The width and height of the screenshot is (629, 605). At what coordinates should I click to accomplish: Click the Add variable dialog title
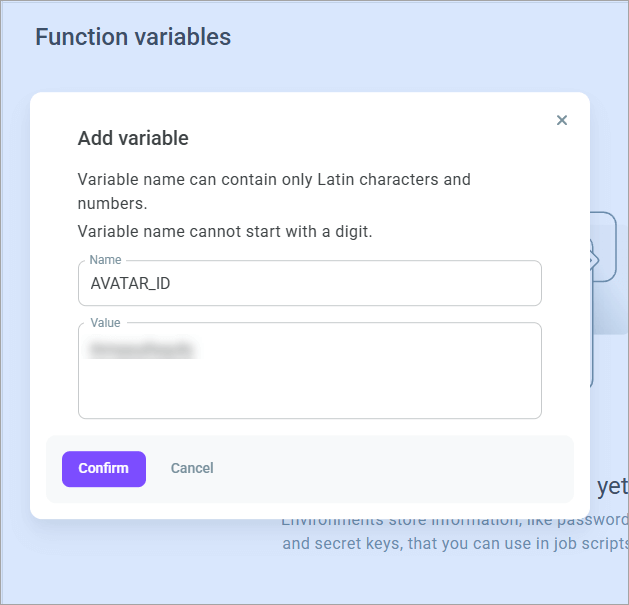[133, 138]
